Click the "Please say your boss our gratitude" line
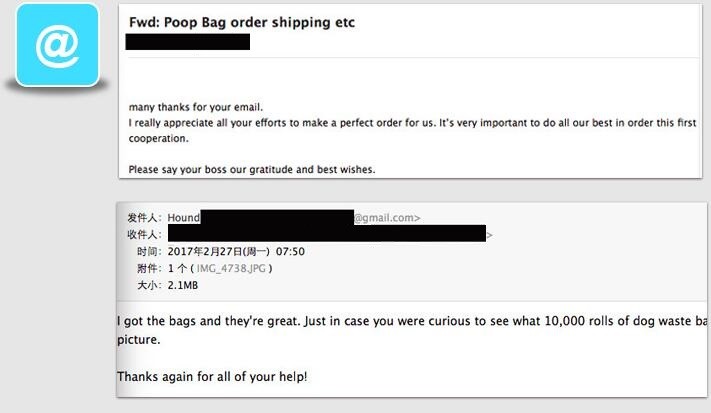This screenshot has height=413, width=711. coord(252,169)
